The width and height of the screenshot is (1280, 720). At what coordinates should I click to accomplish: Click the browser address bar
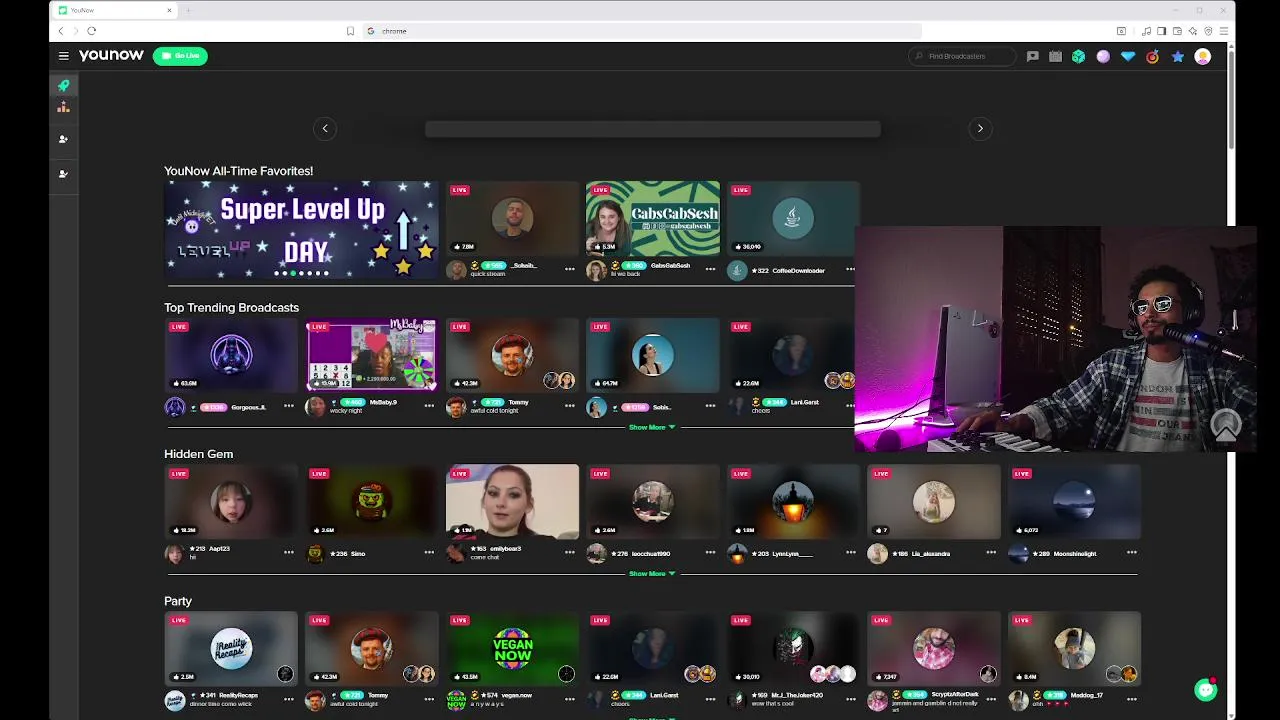pos(640,31)
